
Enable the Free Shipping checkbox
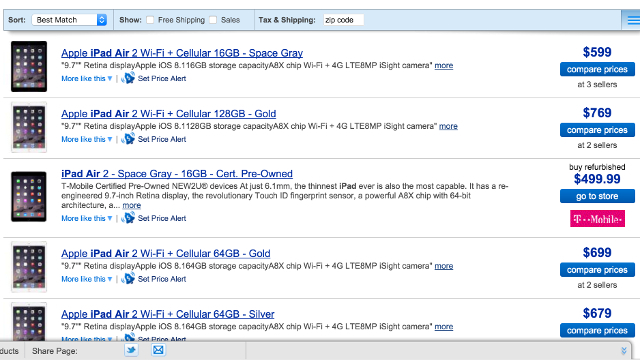point(150,20)
